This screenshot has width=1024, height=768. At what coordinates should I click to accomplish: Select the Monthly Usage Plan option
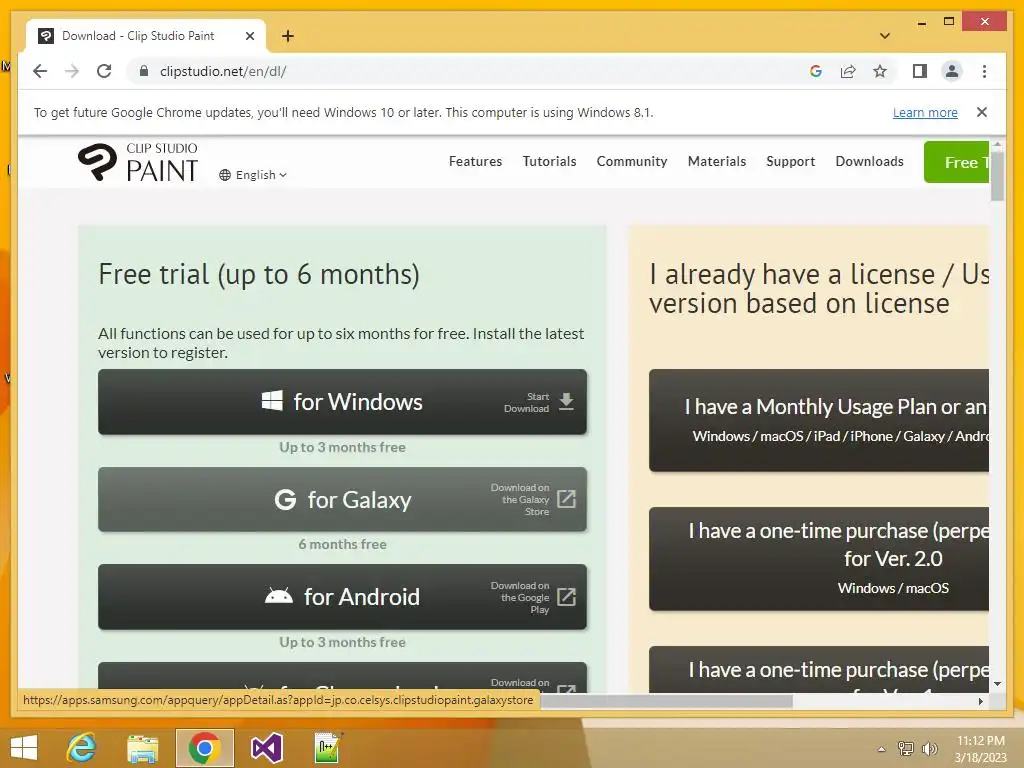[x=819, y=420]
